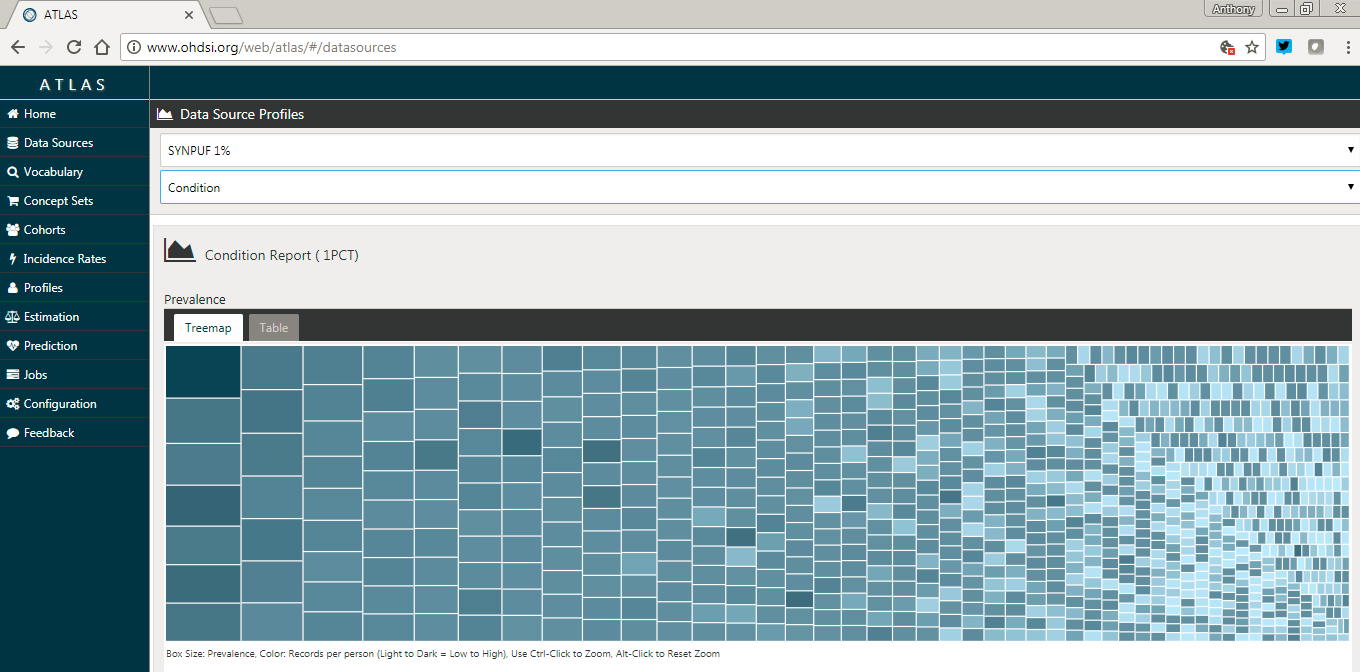Viewport: 1360px width, 672px height.
Task: Click the Home icon in sidebar
Action: pos(13,114)
